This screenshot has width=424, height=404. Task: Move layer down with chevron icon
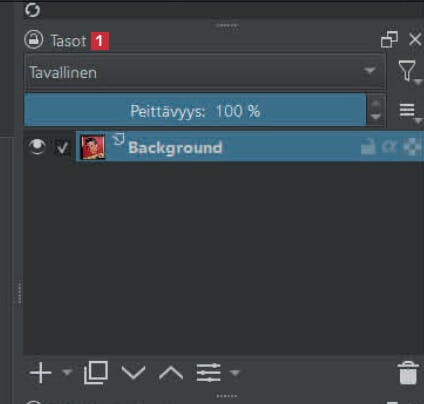point(134,373)
